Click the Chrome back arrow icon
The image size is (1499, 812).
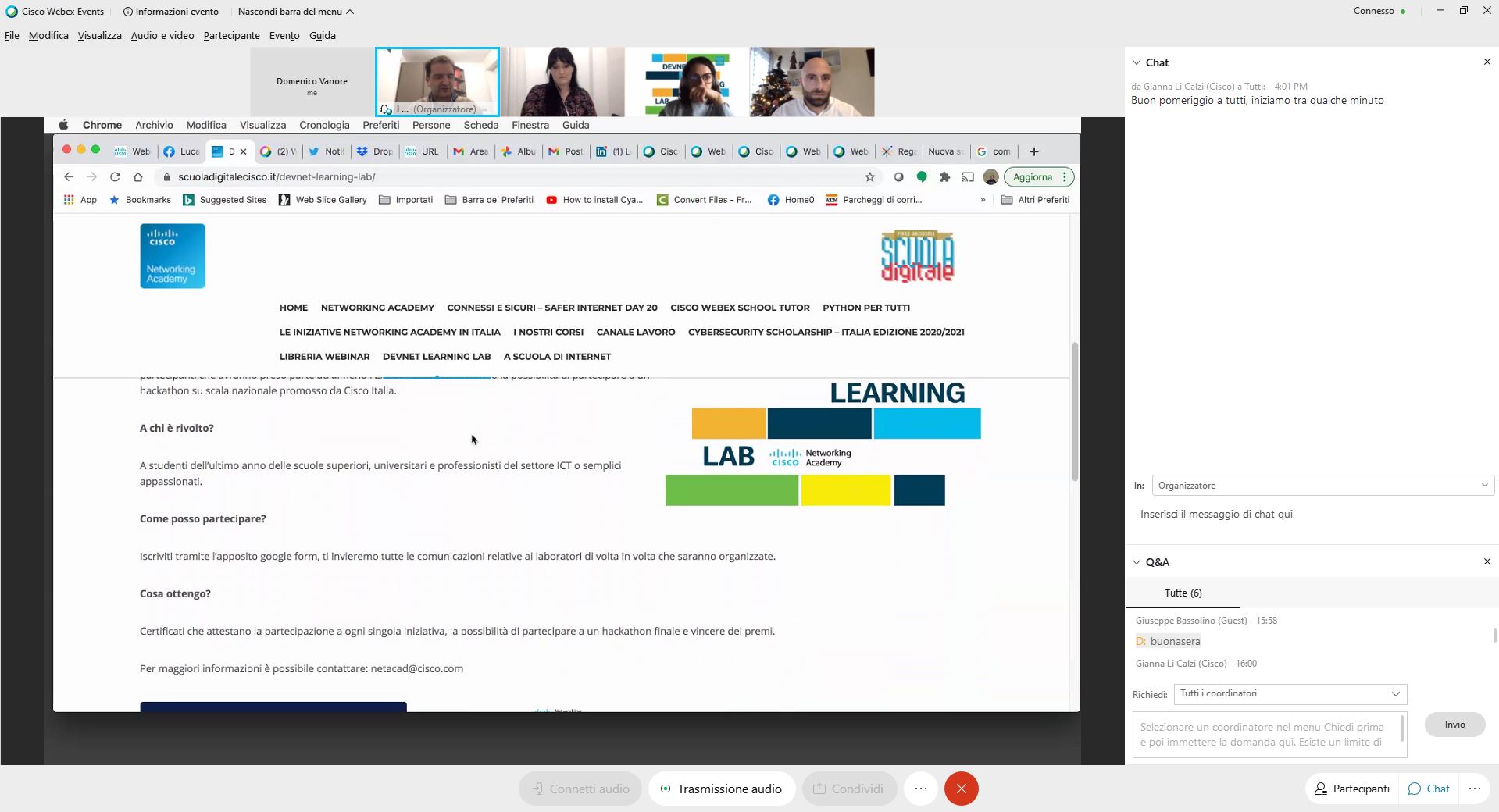(x=69, y=177)
